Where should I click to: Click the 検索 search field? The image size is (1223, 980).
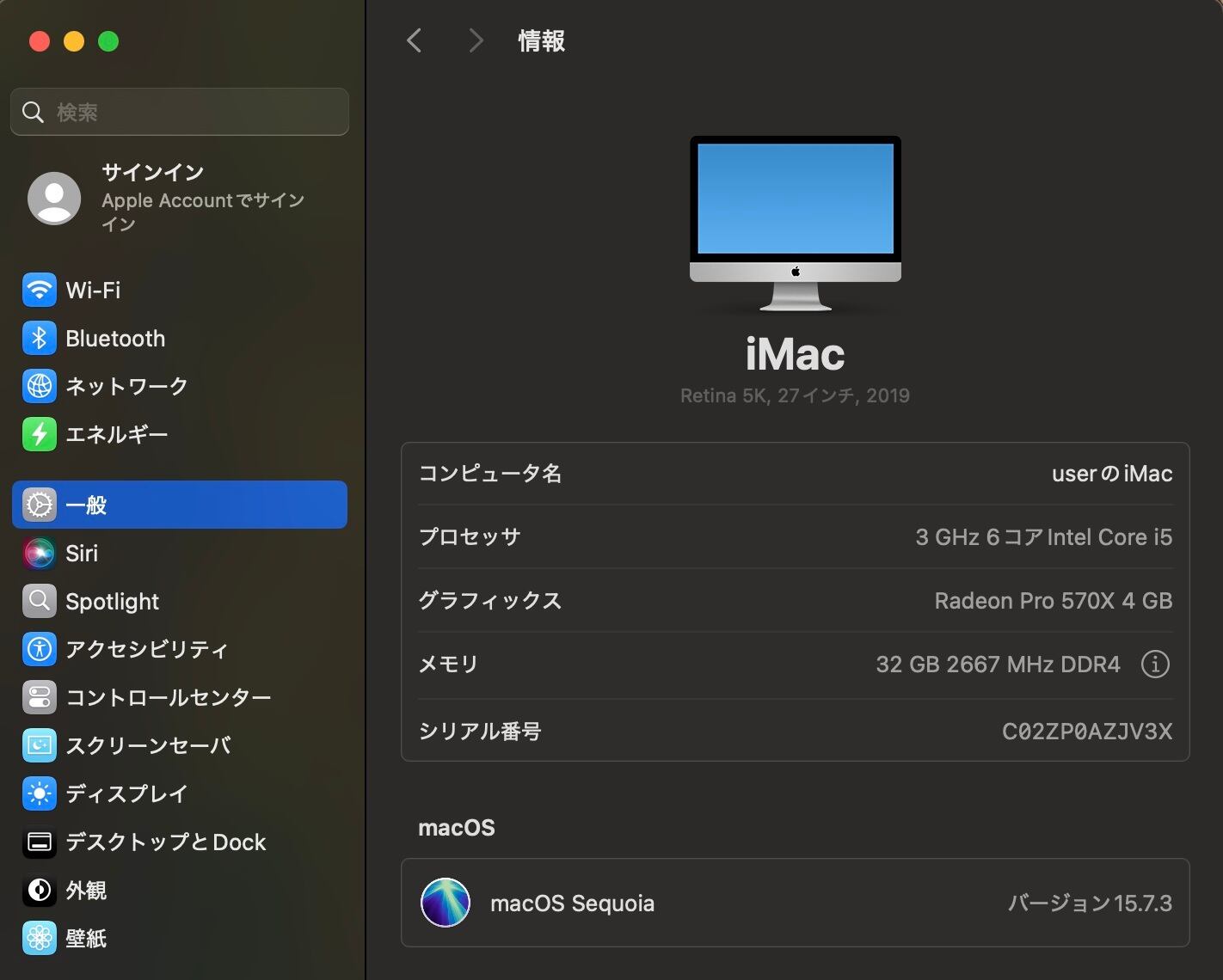pos(179,112)
